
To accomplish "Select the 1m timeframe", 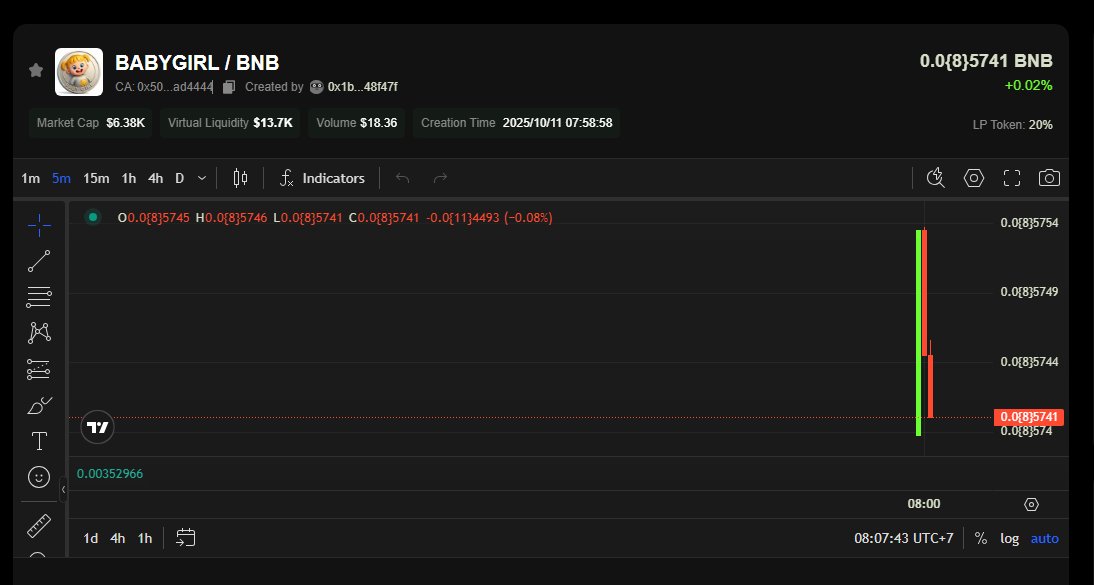I will [31, 179].
